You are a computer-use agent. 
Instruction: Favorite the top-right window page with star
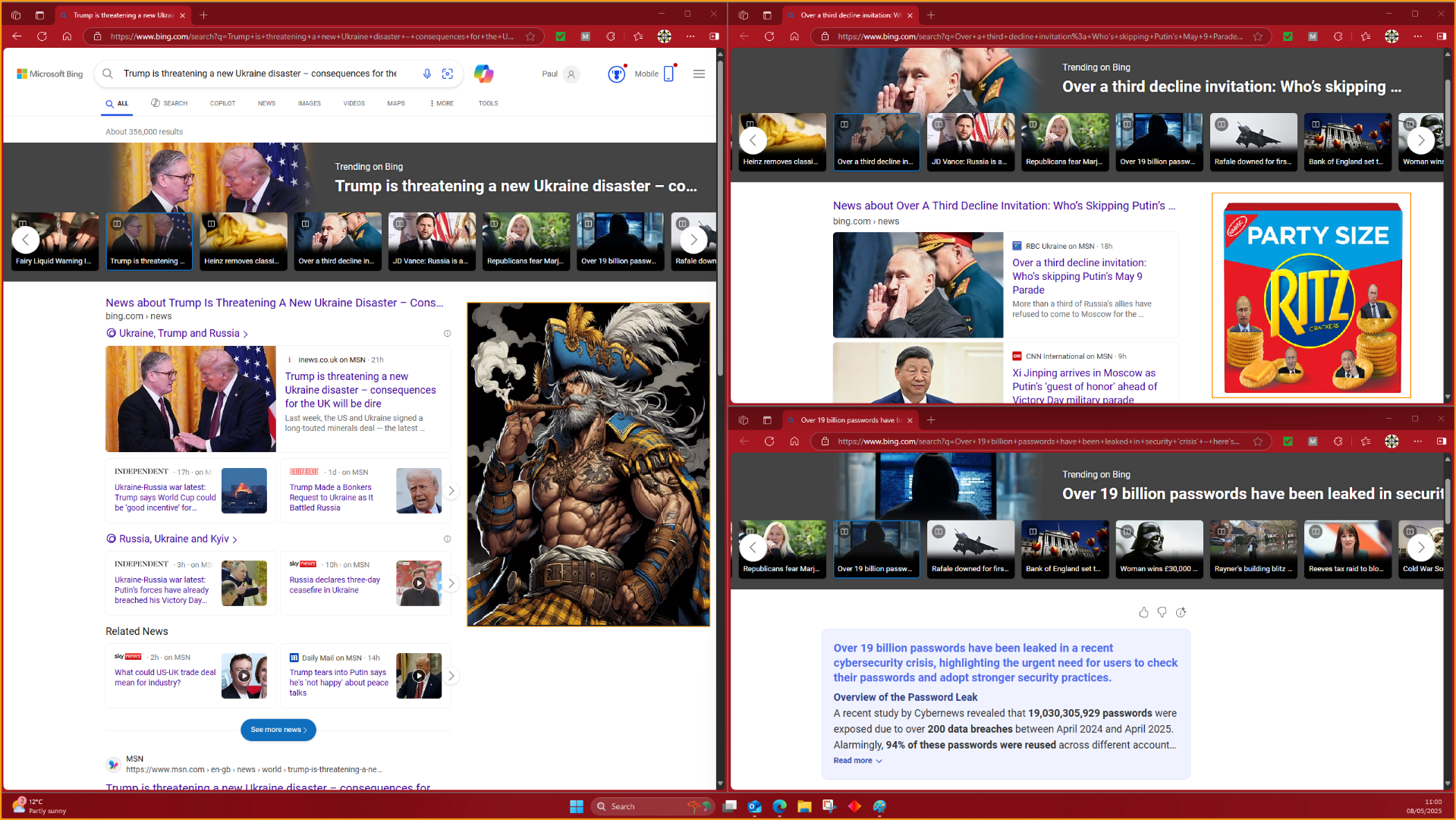point(1258,36)
